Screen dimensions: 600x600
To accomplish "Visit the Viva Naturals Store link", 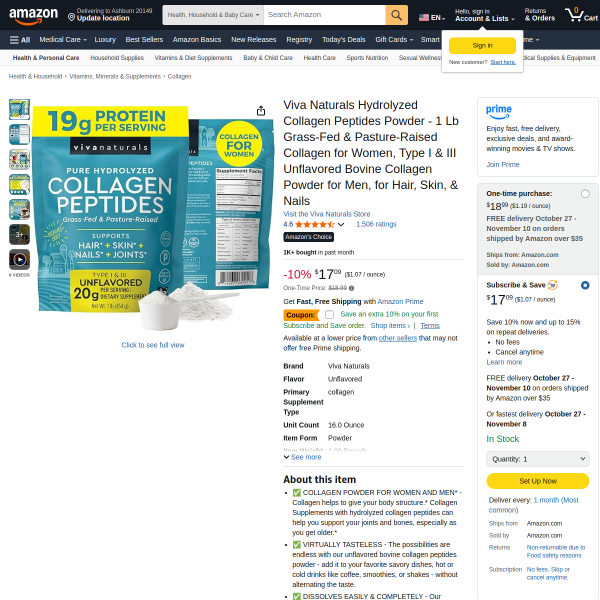I will coord(326,214).
